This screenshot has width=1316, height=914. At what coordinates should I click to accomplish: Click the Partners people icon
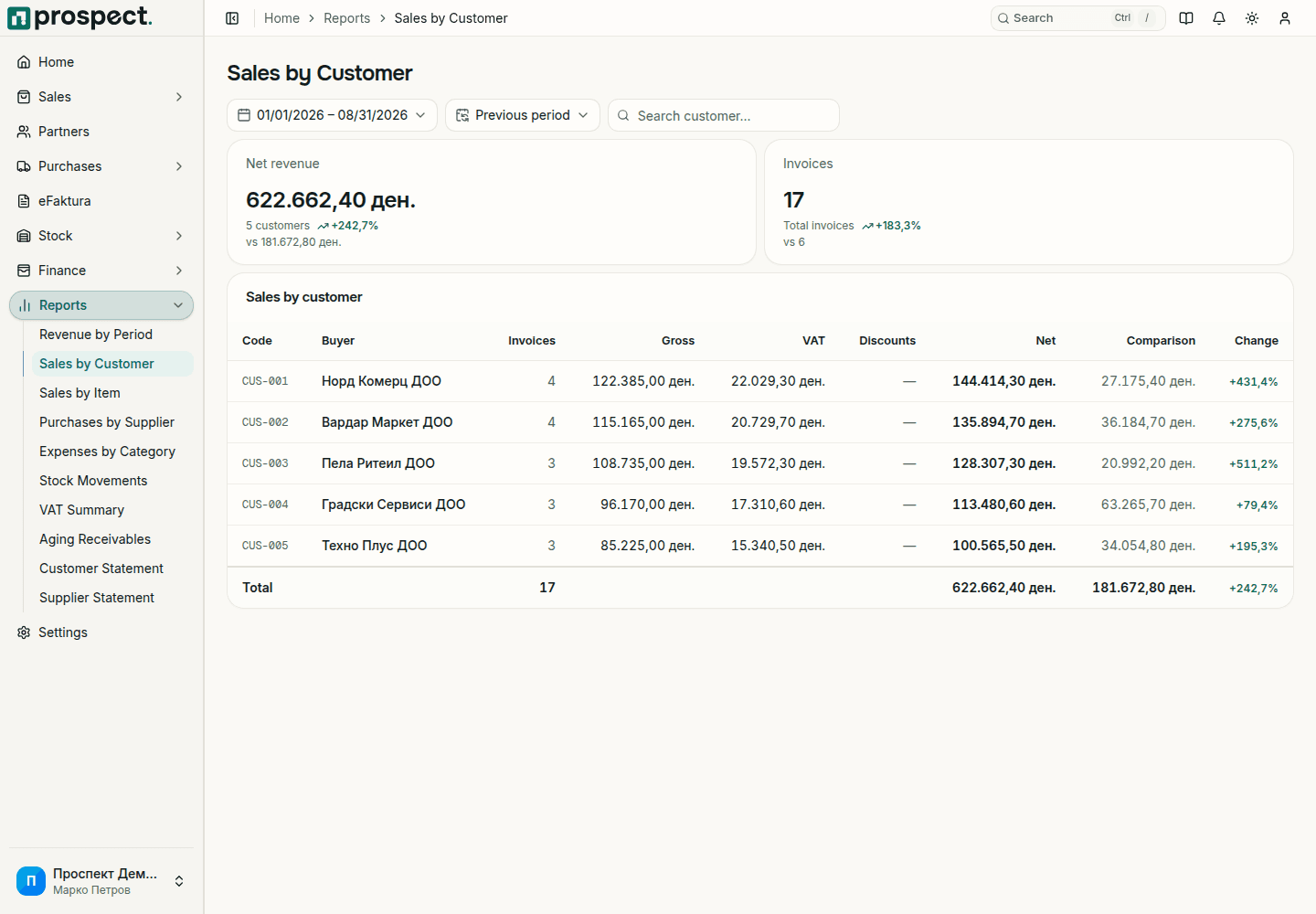pyautogui.click(x=24, y=132)
